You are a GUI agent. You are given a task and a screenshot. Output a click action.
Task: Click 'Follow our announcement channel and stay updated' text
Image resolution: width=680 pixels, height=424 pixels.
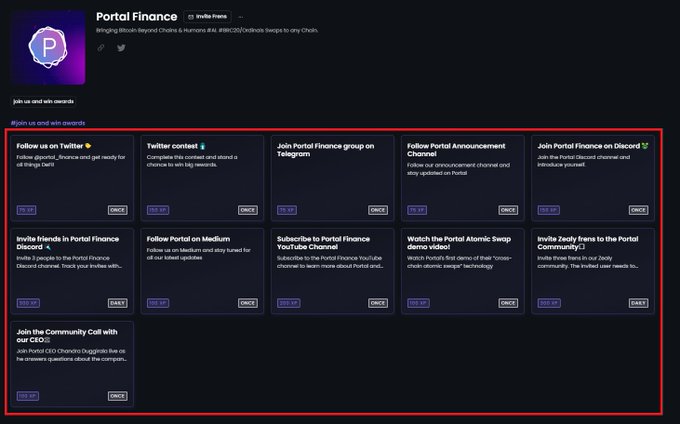point(458,169)
